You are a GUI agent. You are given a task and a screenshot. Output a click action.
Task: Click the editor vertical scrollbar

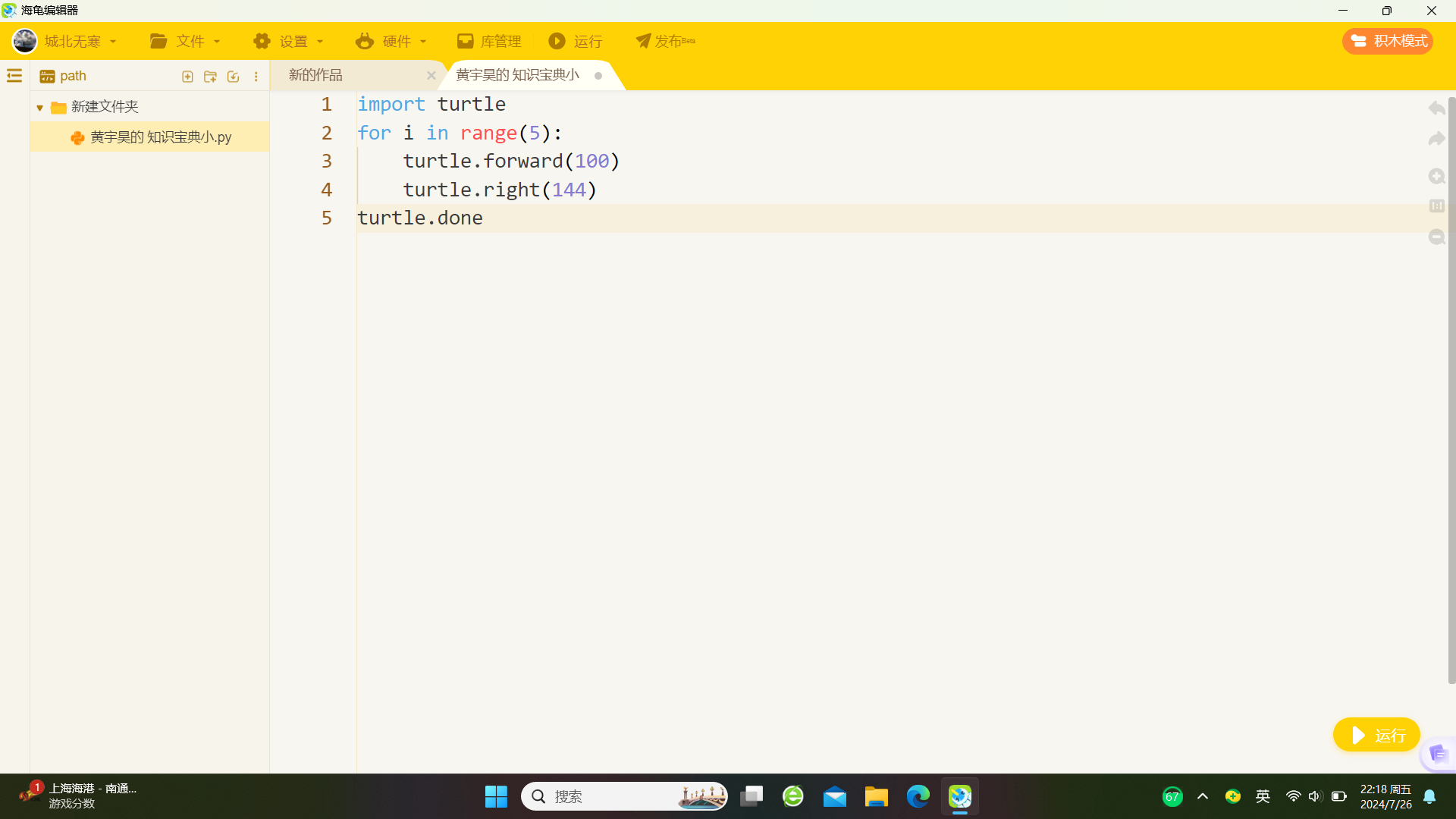1451,391
